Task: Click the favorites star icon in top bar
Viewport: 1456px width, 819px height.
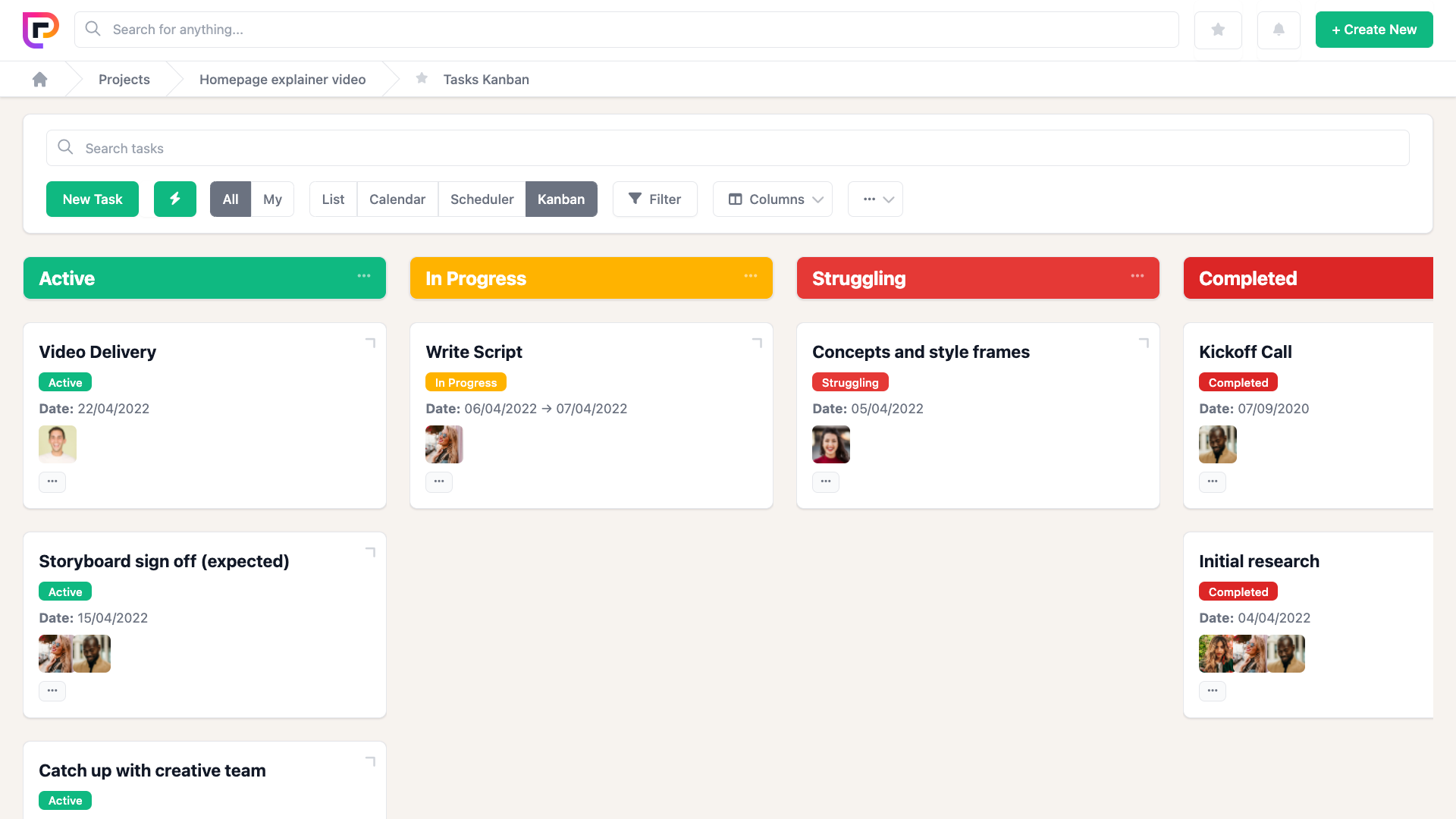Action: point(1218,30)
